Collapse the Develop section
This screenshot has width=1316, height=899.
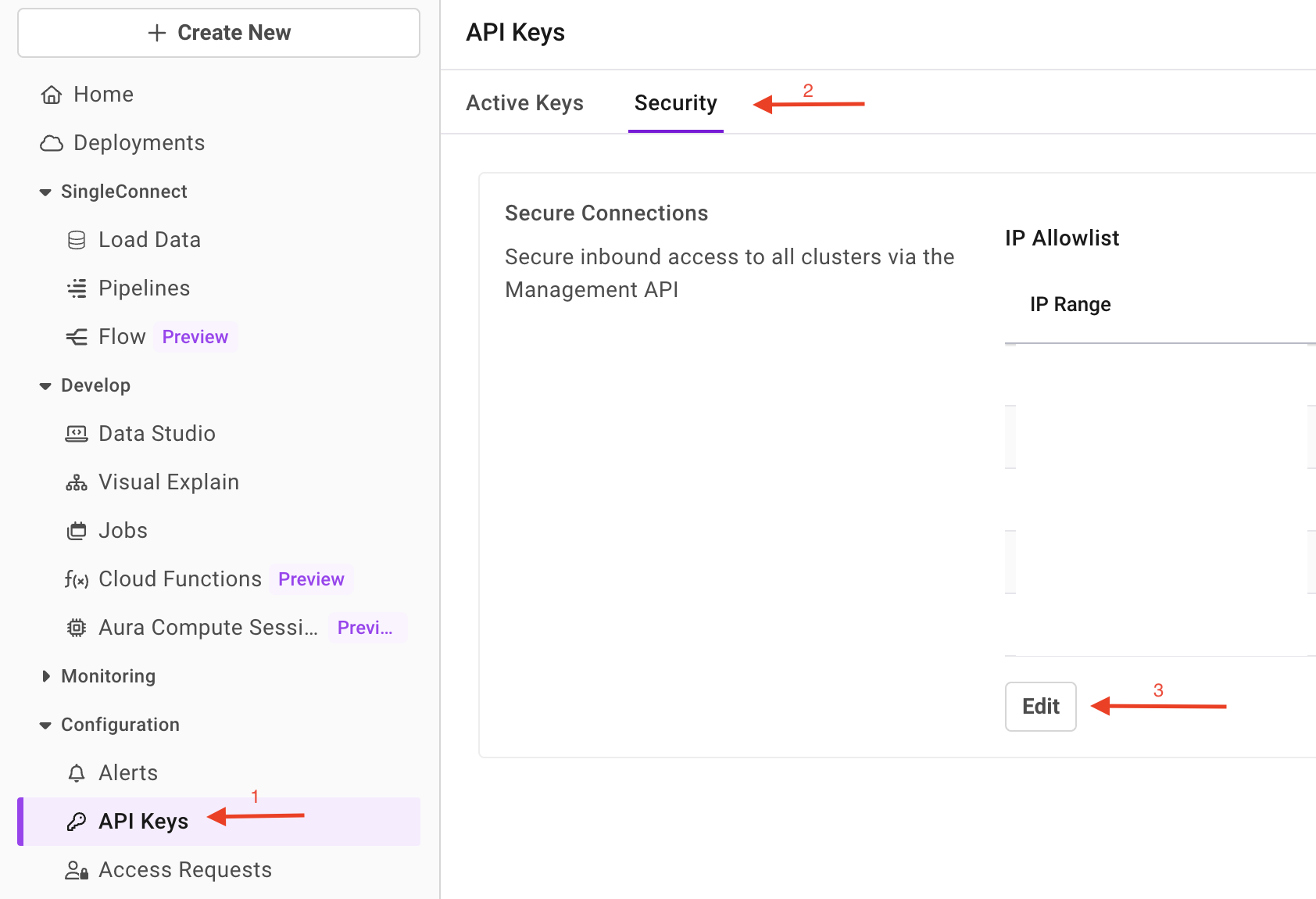(45, 385)
